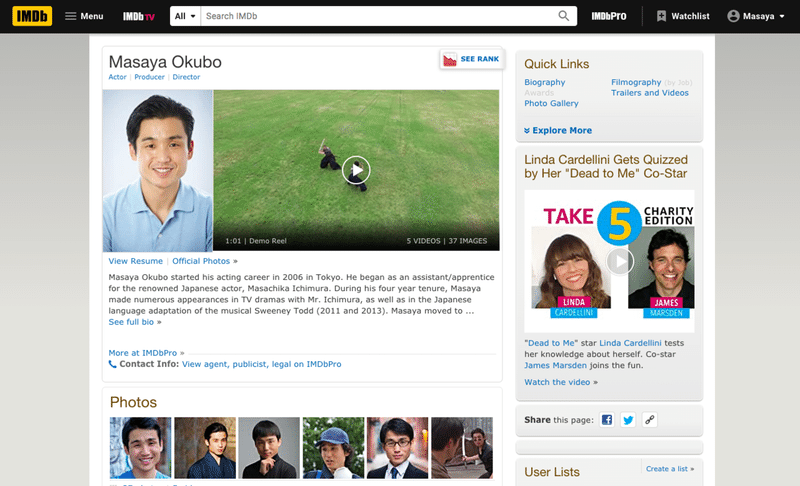Click Create a list link
Viewport: 800px width, 486px height.
click(667, 469)
